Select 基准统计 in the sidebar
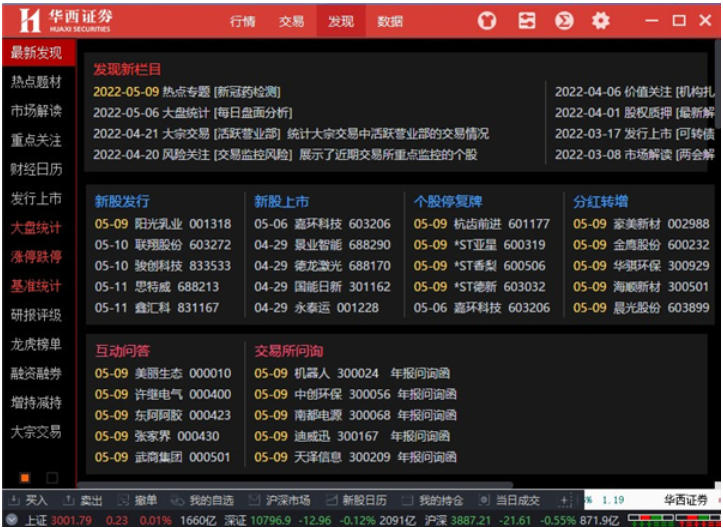Image resolution: width=723 pixels, height=531 pixels. click(x=36, y=286)
